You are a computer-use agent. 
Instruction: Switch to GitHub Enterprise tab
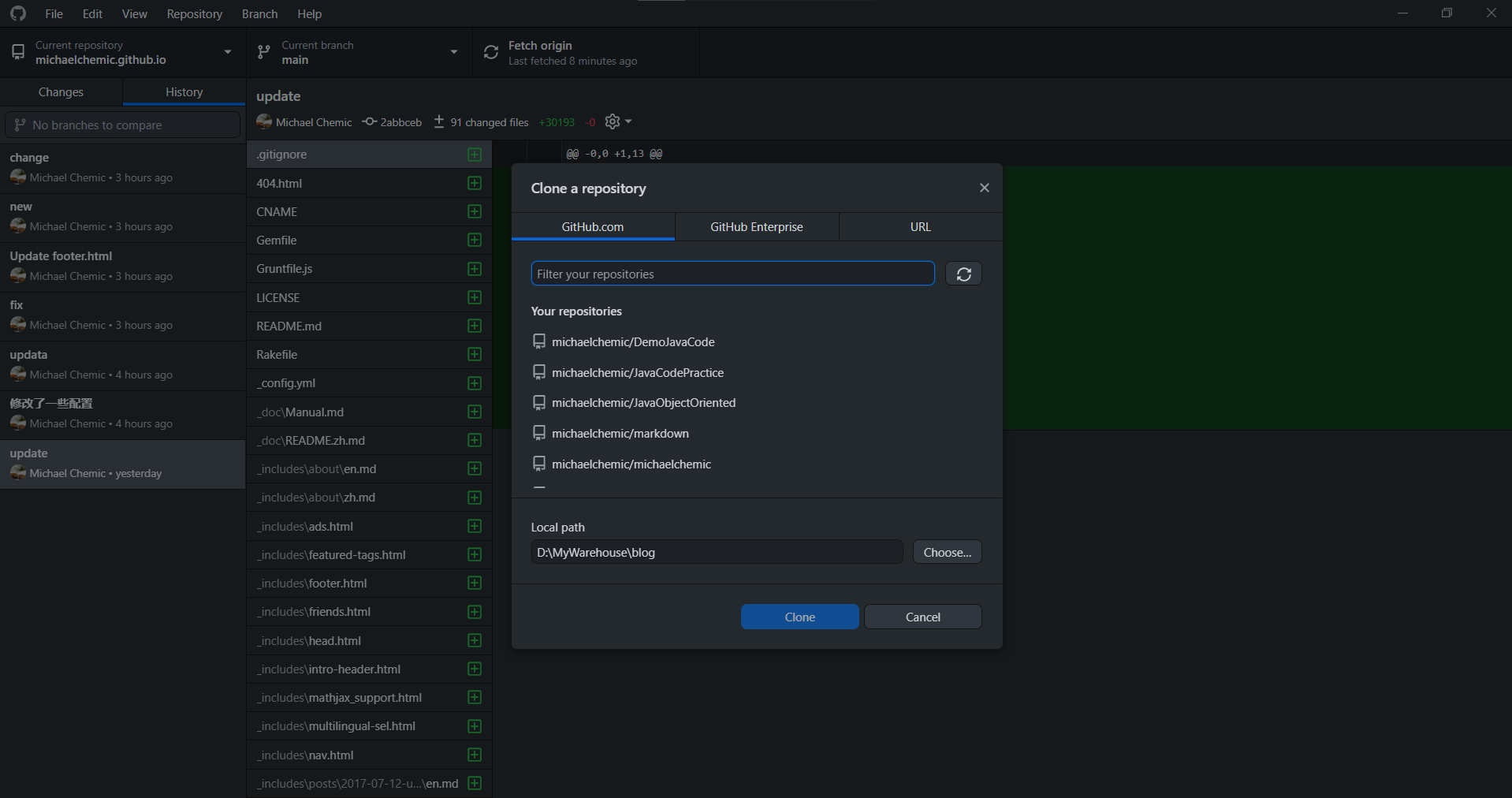757,226
